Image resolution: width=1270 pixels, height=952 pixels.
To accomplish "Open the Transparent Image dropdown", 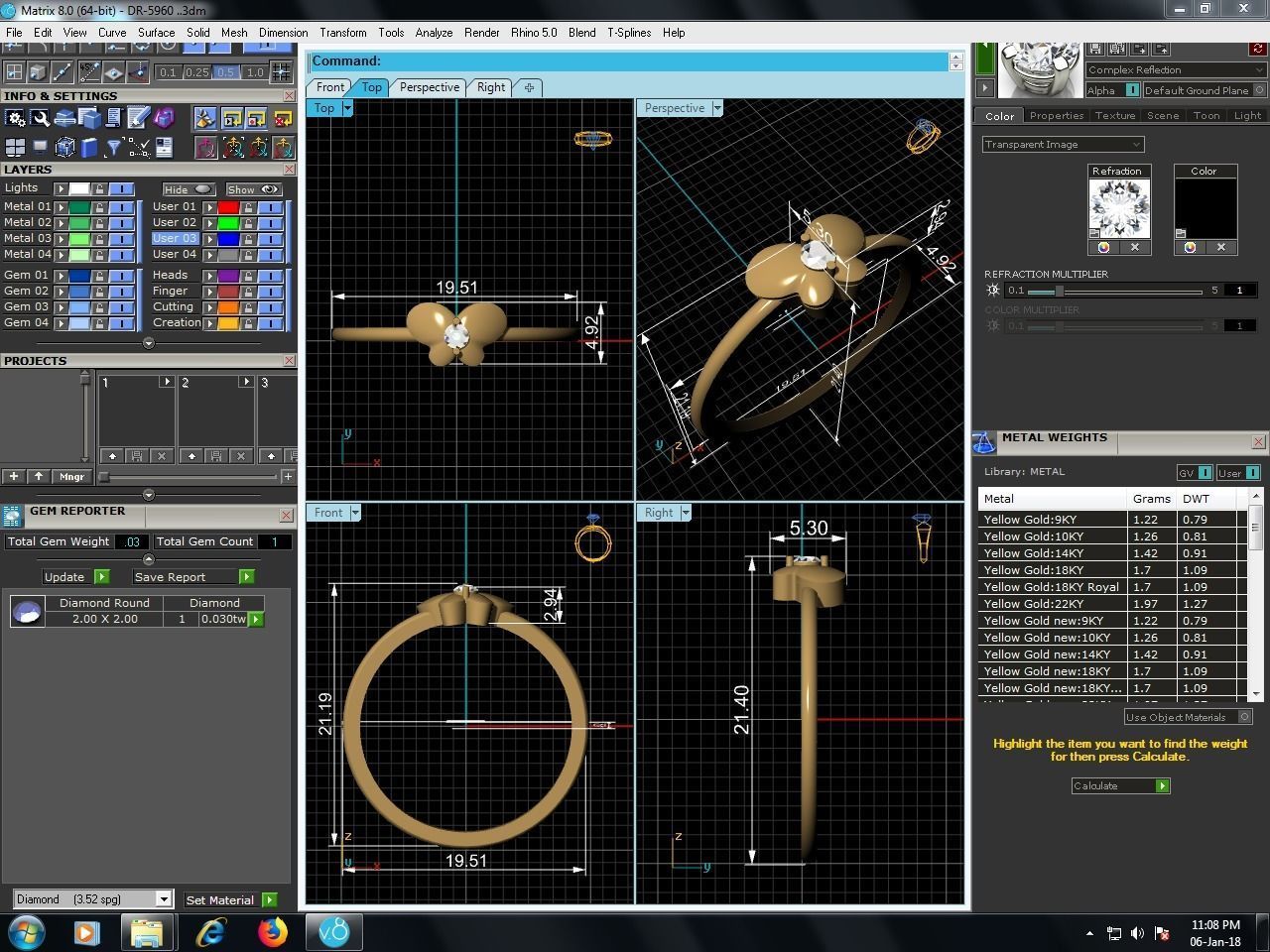I will point(1064,145).
